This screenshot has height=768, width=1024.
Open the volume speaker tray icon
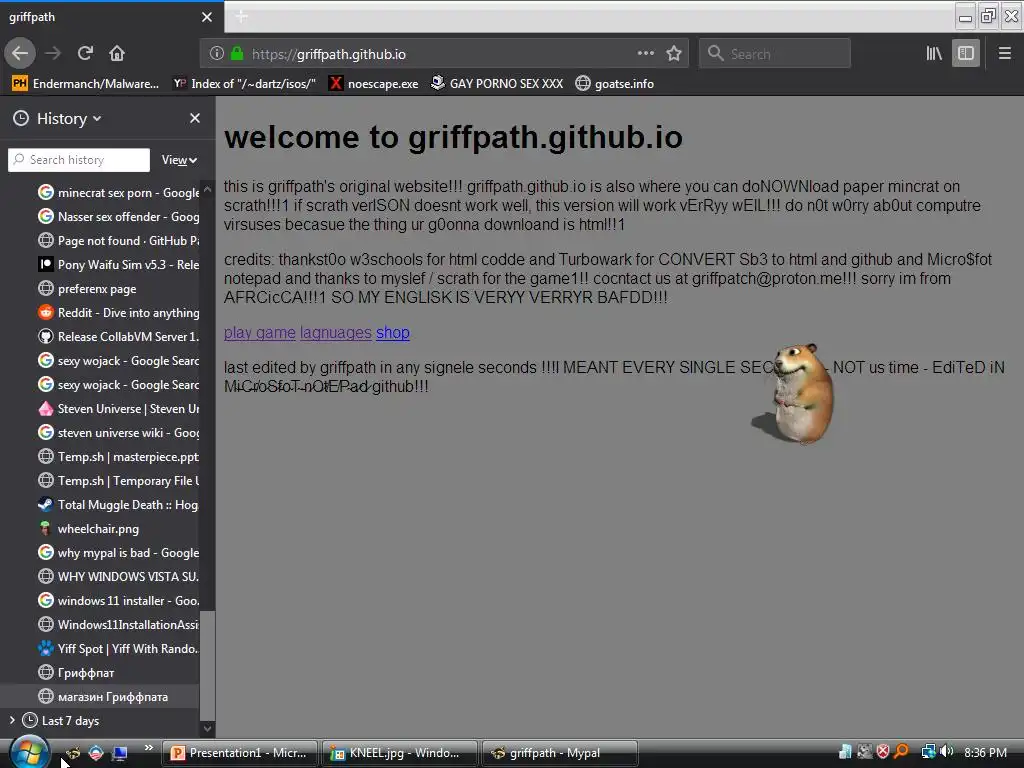click(947, 752)
